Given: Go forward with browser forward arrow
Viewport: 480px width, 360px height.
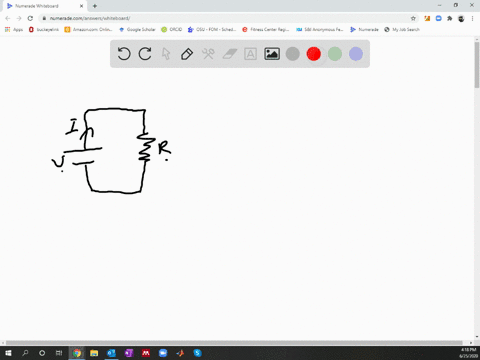Looking at the screenshot, I should click(19, 18).
